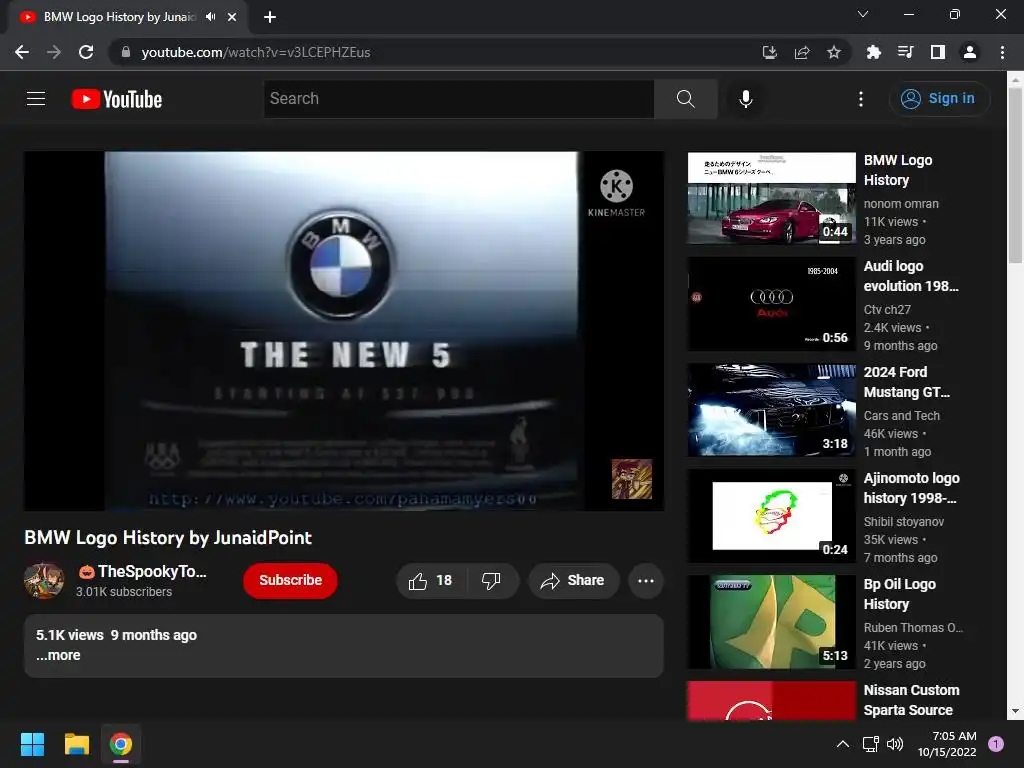The width and height of the screenshot is (1024, 768).
Task: Open YouTube settings three-dot menu
Action: pos(861,99)
